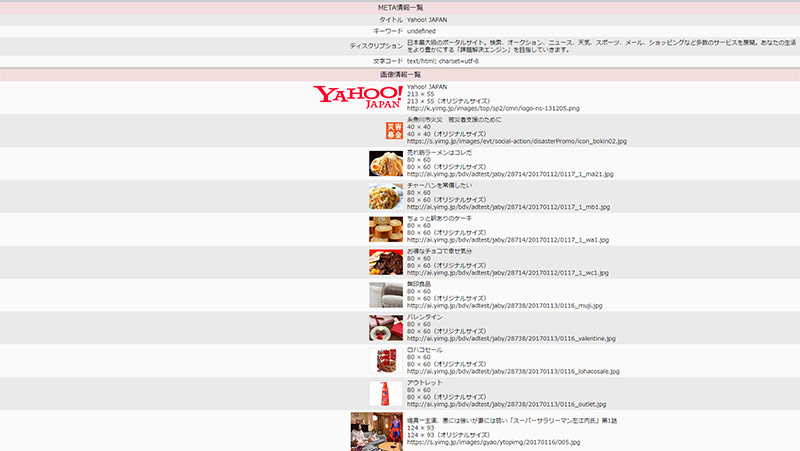Viewport: 800px width, 451px height.
Task: Click the alt text 'ちょっと訳ありのケーキ'
Action: tap(439, 218)
